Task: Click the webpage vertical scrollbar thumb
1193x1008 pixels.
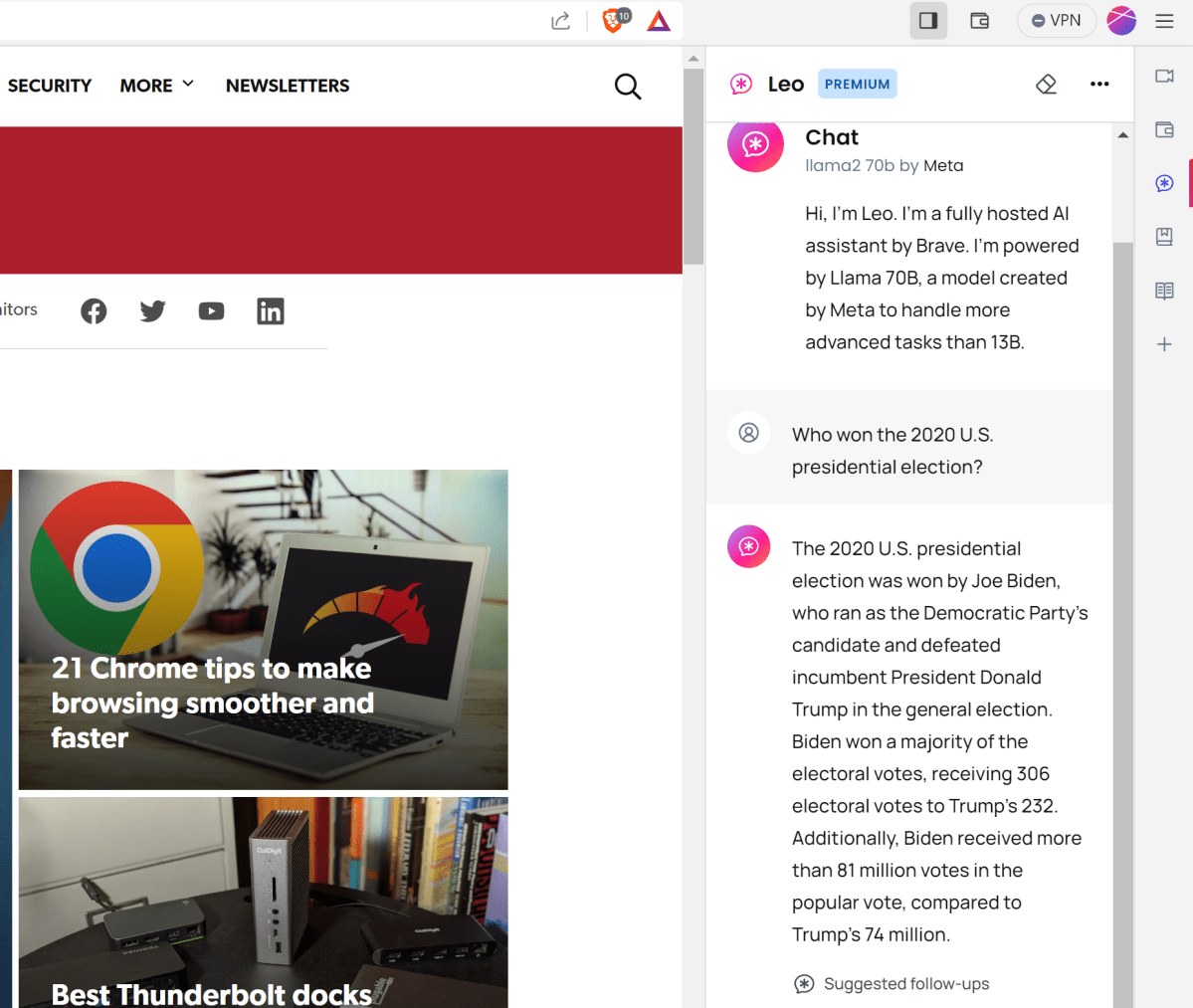Action: [694, 166]
